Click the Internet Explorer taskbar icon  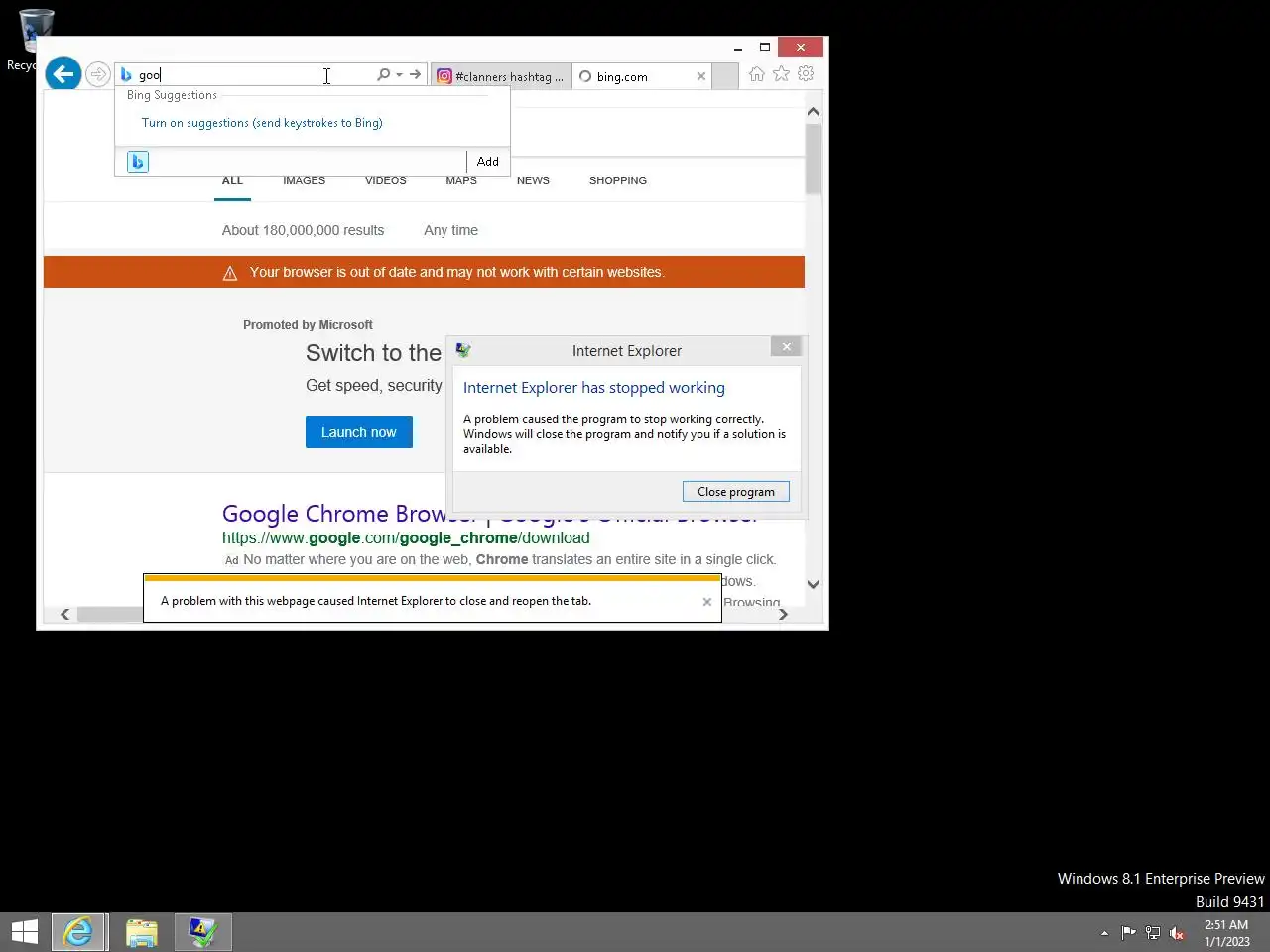click(x=78, y=932)
